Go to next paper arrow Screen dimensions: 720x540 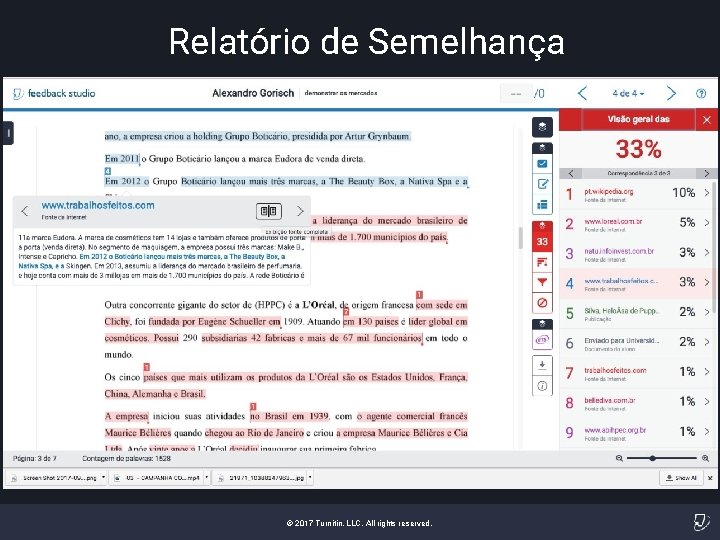click(x=671, y=93)
